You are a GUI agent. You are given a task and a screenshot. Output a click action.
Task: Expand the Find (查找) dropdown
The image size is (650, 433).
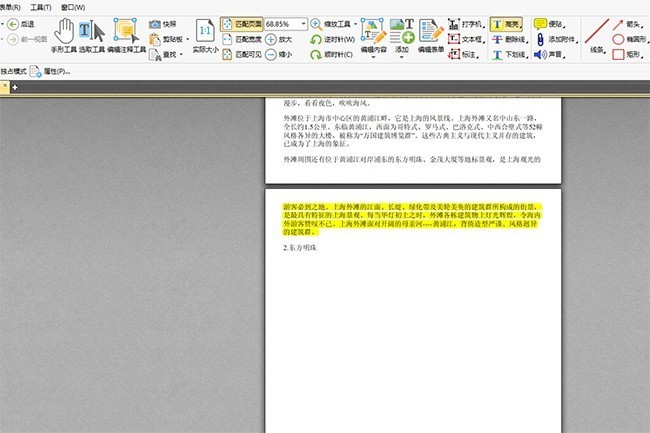[x=181, y=54]
